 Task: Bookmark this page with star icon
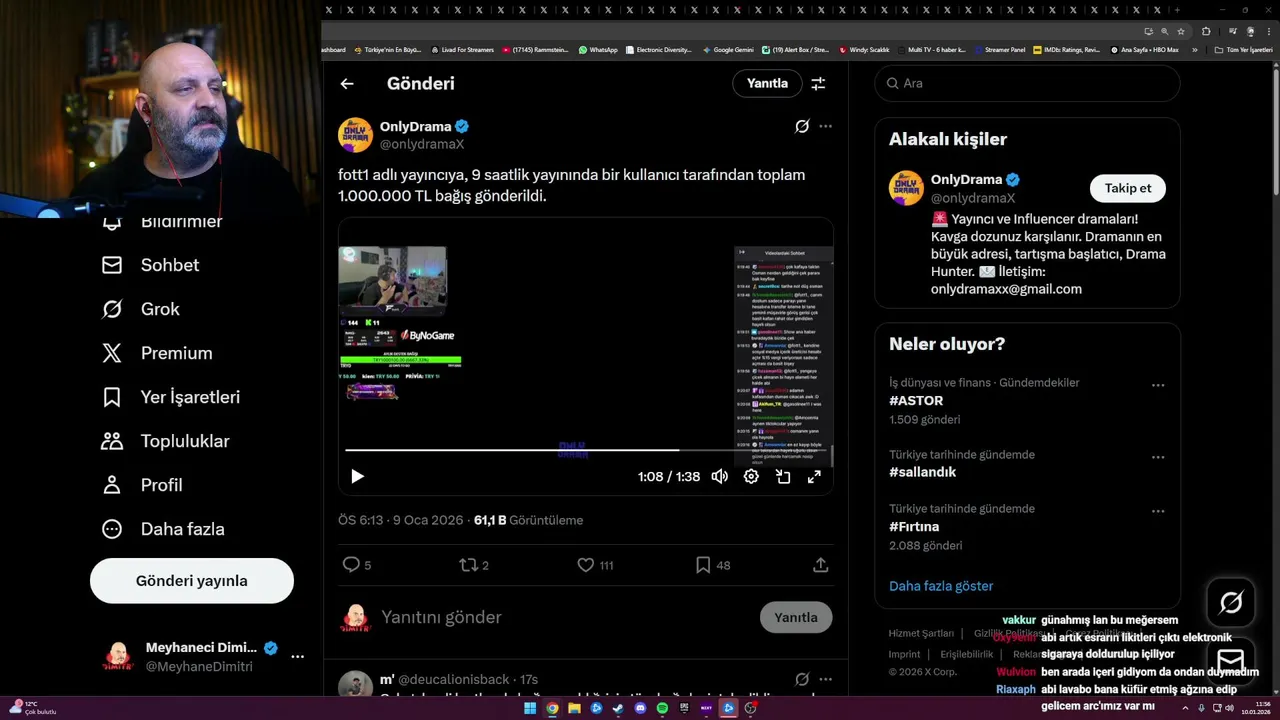1181,31
